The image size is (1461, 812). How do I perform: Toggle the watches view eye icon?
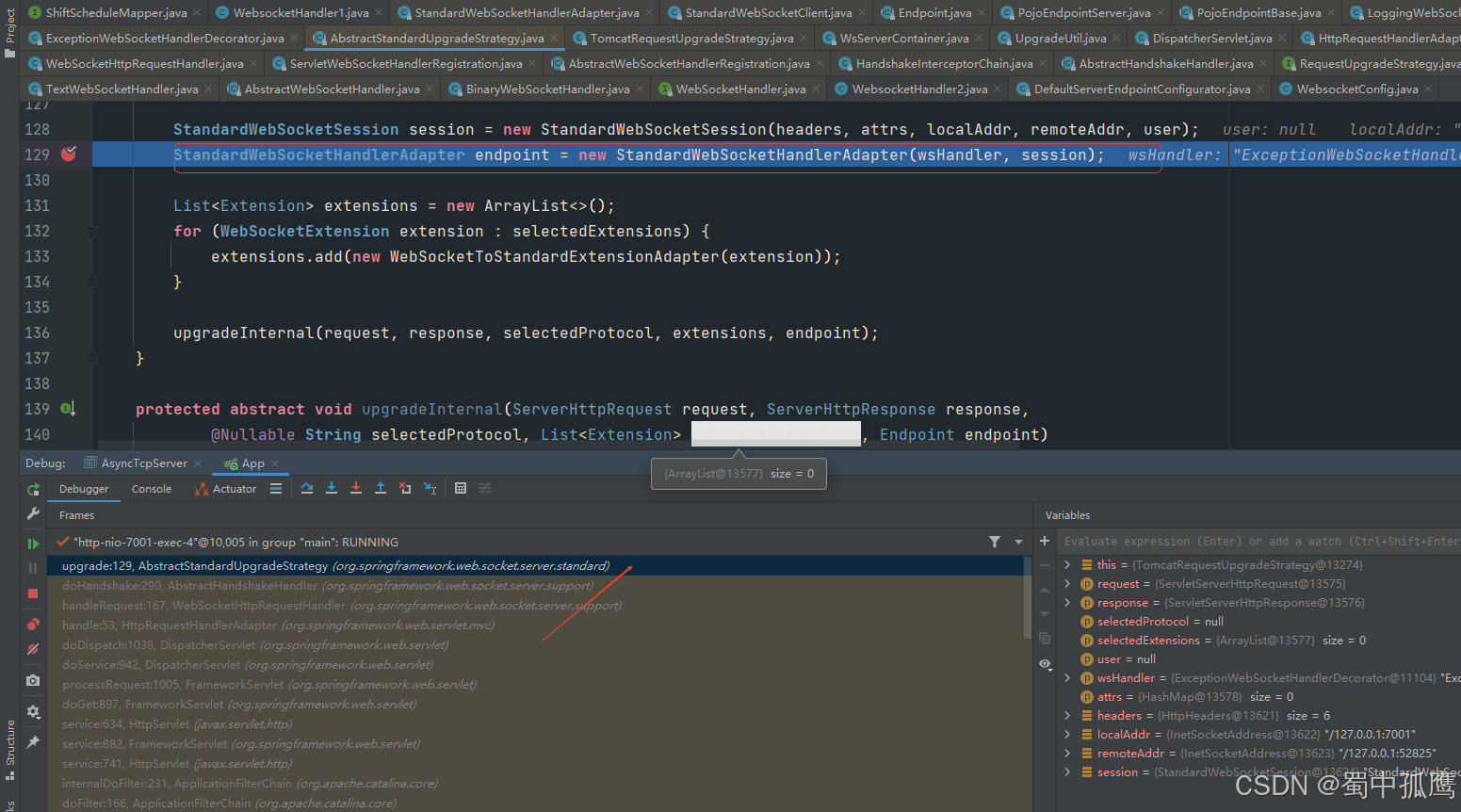tap(1045, 664)
